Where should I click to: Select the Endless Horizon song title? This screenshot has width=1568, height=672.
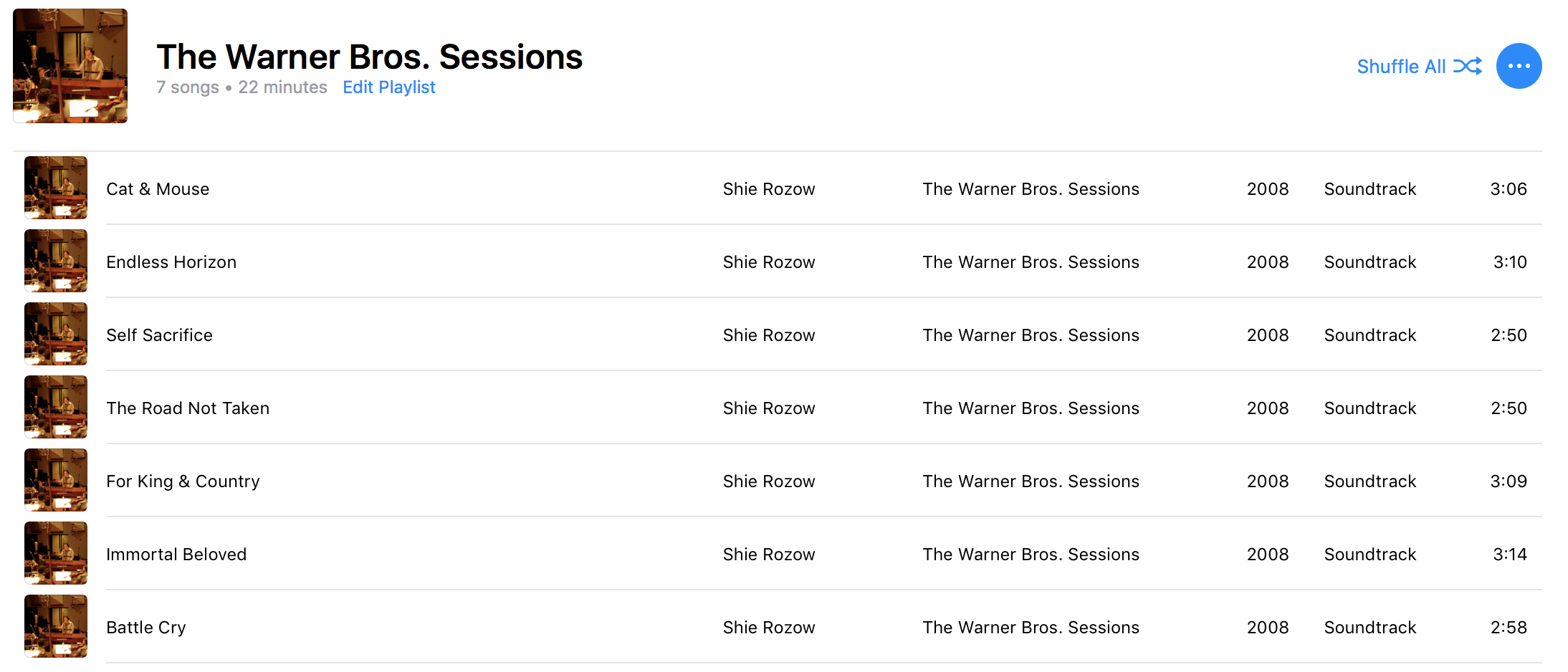(171, 262)
